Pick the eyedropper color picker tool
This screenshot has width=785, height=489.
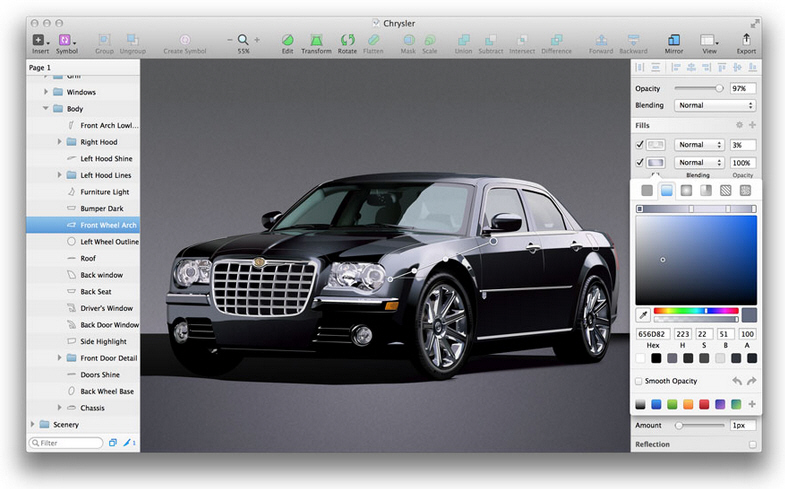(x=643, y=314)
